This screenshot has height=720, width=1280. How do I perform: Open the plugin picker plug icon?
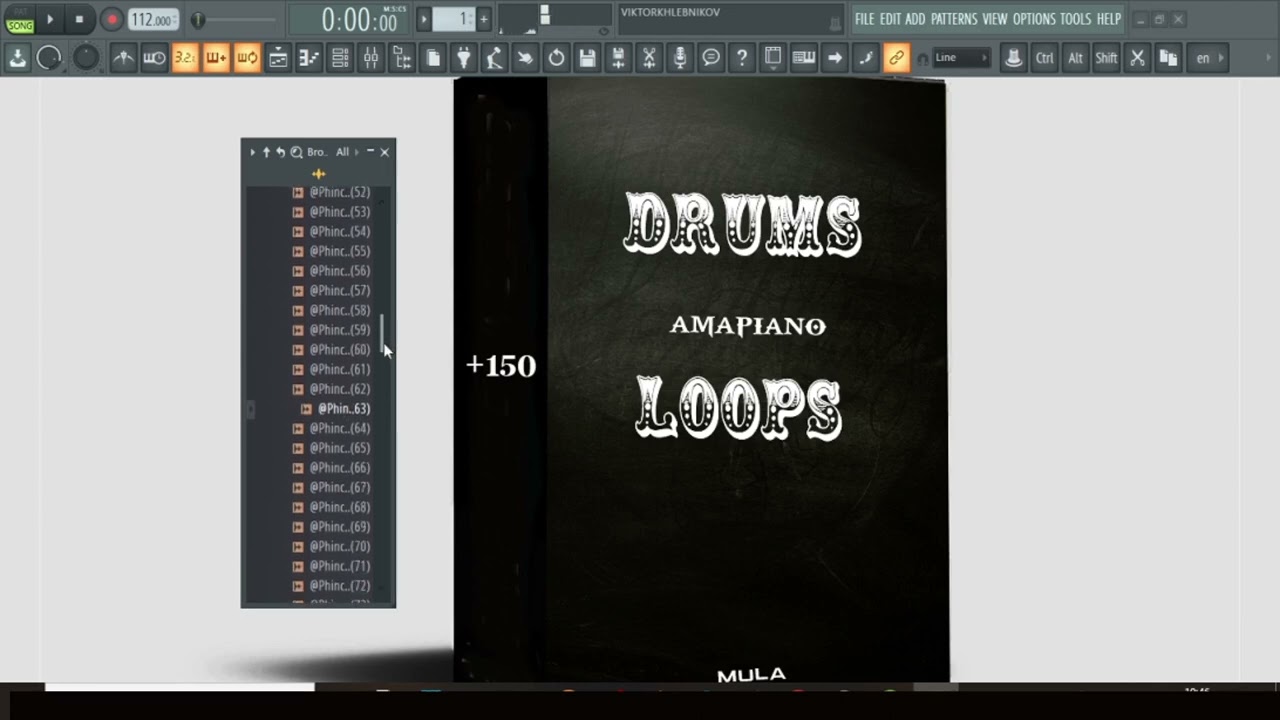pyautogui.click(x=464, y=58)
